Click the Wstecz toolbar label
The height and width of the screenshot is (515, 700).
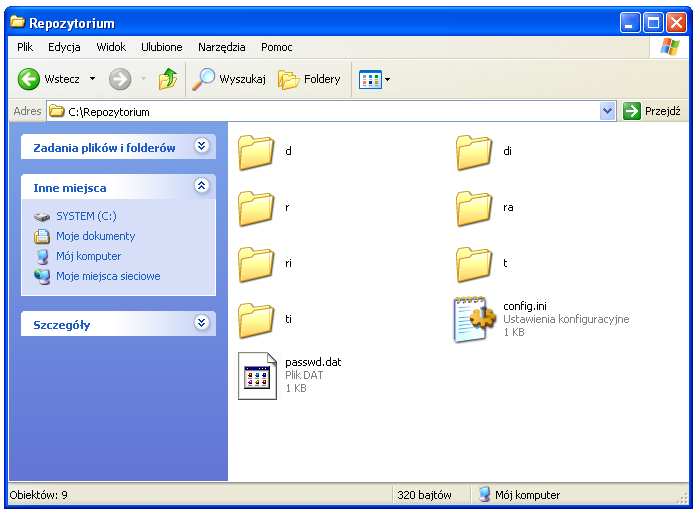point(62,79)
